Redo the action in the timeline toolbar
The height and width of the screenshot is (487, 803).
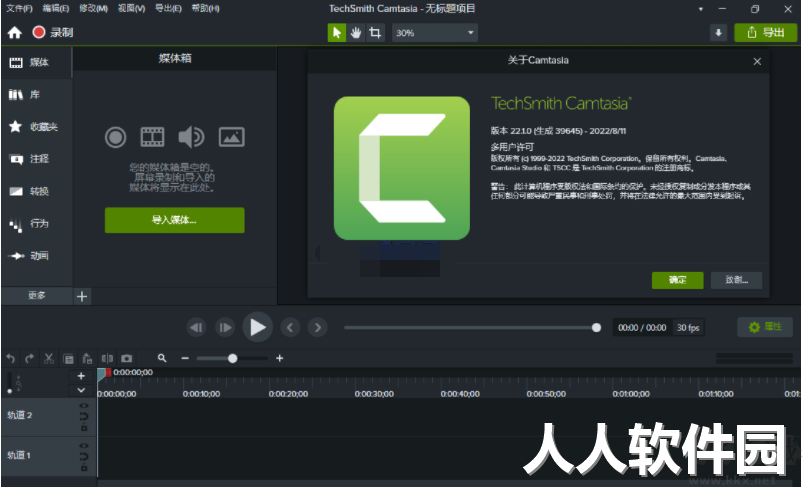(29, 358)
